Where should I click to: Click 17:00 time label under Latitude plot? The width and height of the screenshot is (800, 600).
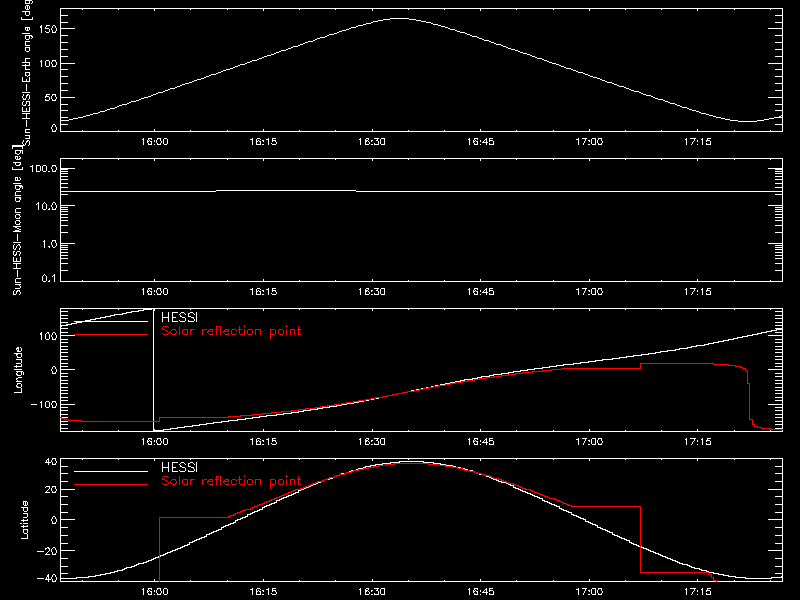point(589,592)
